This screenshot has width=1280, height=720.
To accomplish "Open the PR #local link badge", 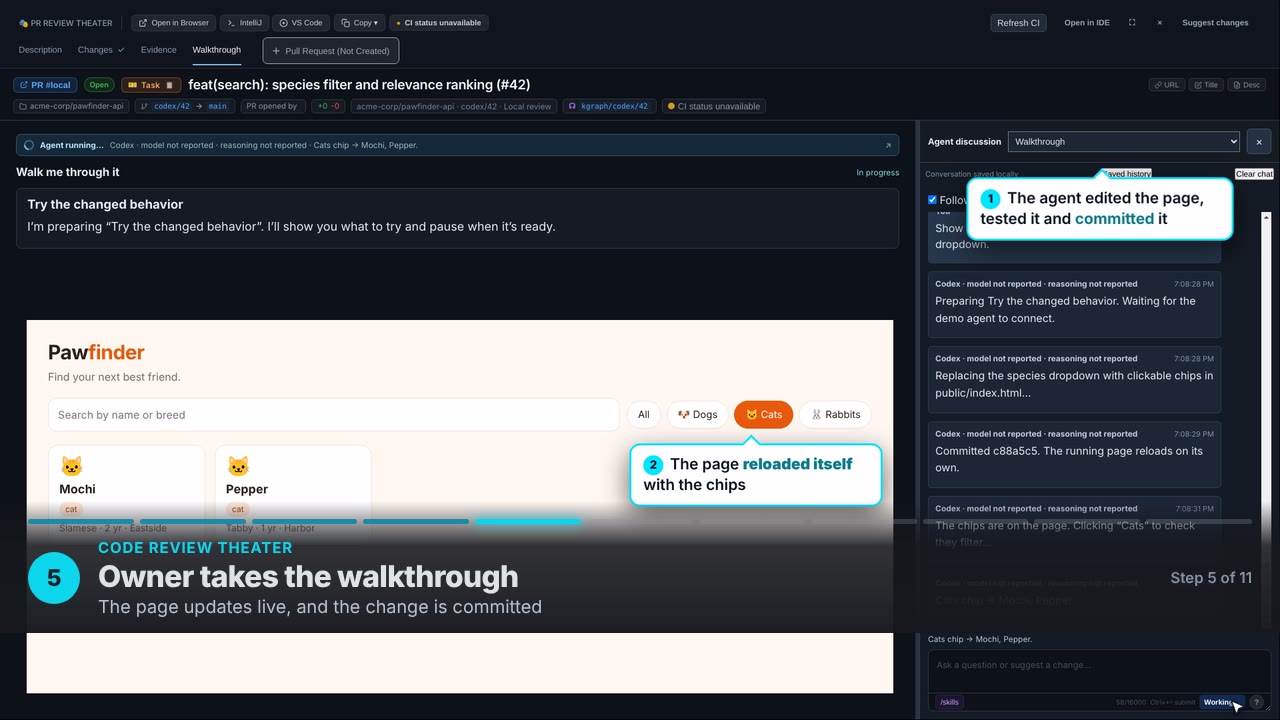I will click(x=45, y=85).
